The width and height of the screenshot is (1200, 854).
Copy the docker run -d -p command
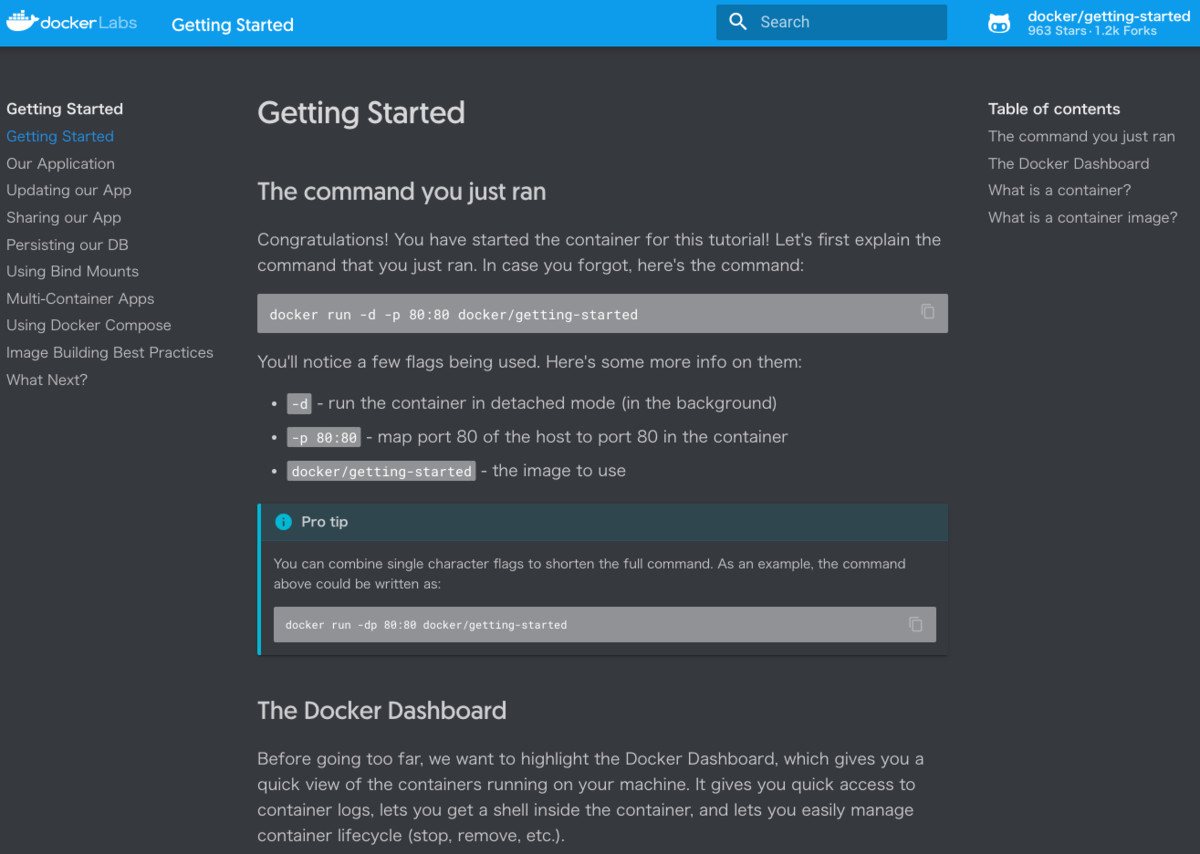[x=928, y=312]
